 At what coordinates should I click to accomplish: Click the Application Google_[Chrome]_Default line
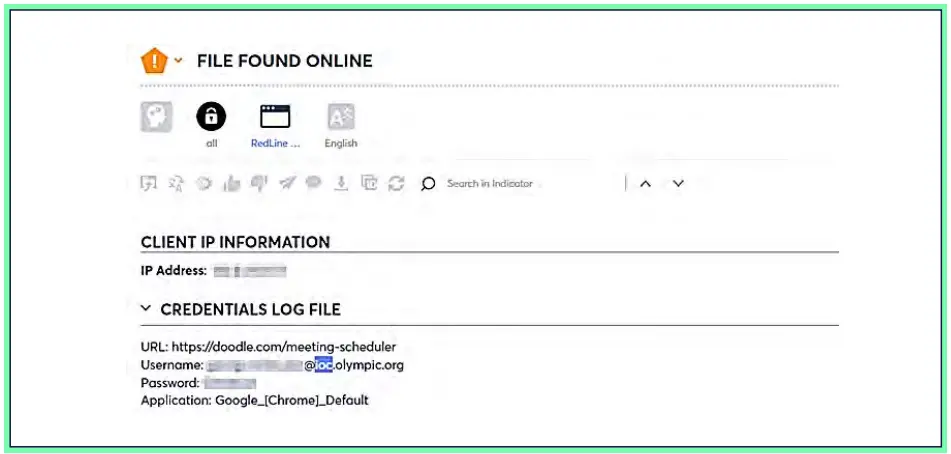click(254, 401)
